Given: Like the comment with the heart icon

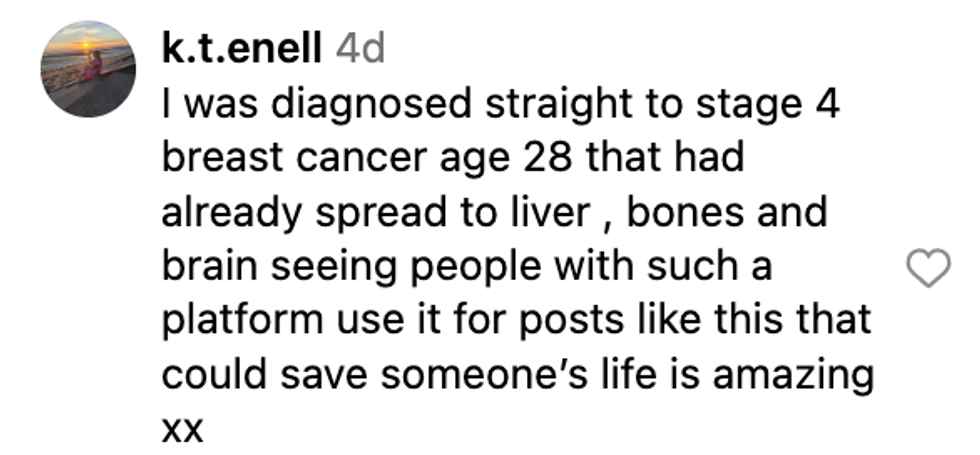Looking at the screenshot, I should coord(926,268).
